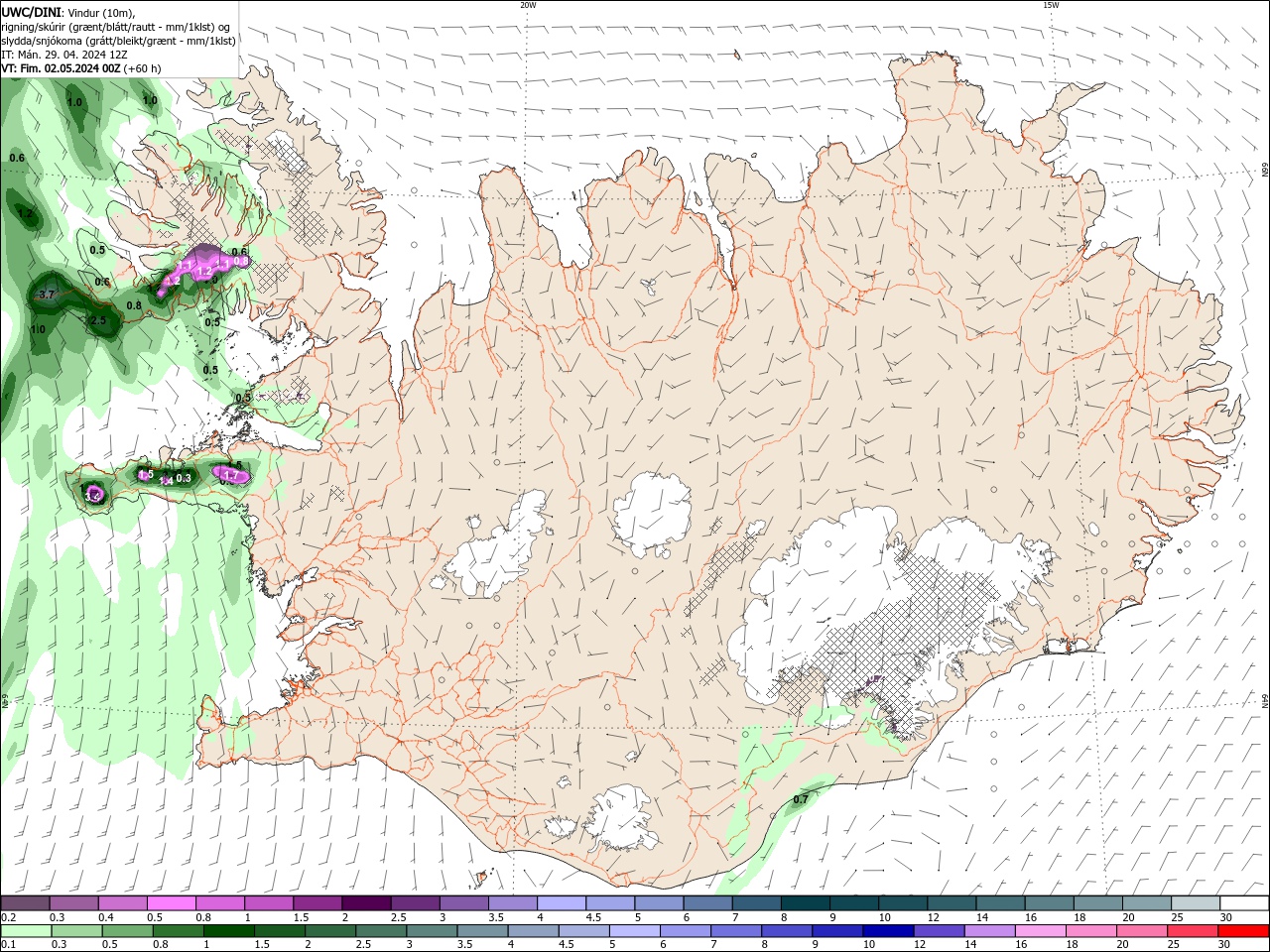This screenshot has height=952, width=1270.
Task: Click the 3.5 label under the lower legend
Action: point(464,944)
